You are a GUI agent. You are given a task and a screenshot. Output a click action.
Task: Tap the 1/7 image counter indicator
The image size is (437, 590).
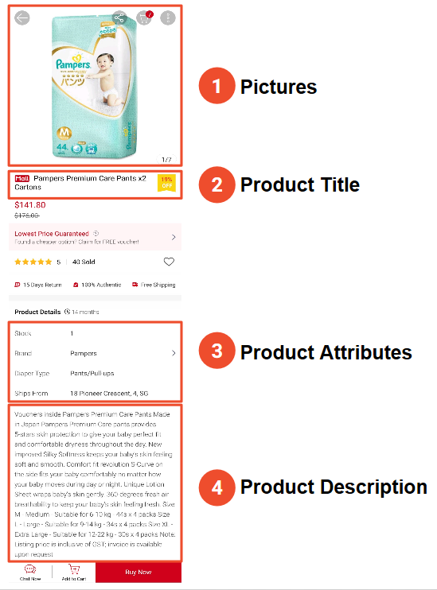coord(166,160)
